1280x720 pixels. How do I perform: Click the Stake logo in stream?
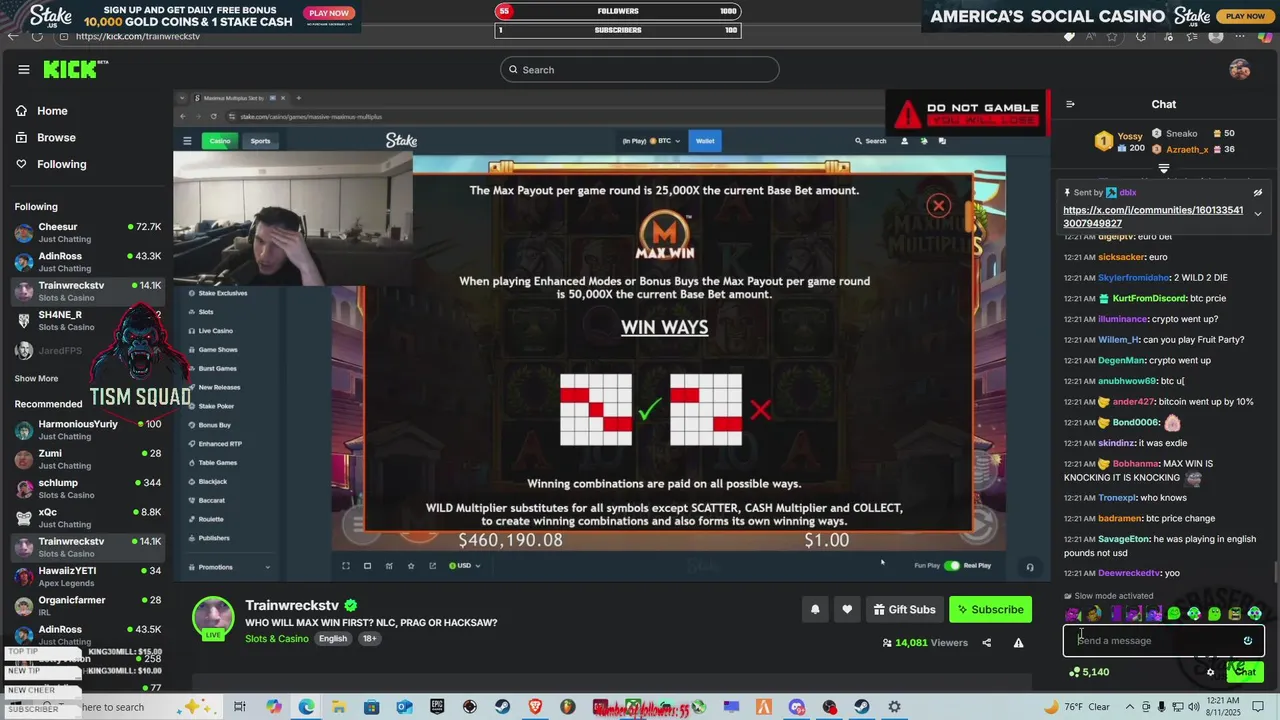tap(401, 141)
